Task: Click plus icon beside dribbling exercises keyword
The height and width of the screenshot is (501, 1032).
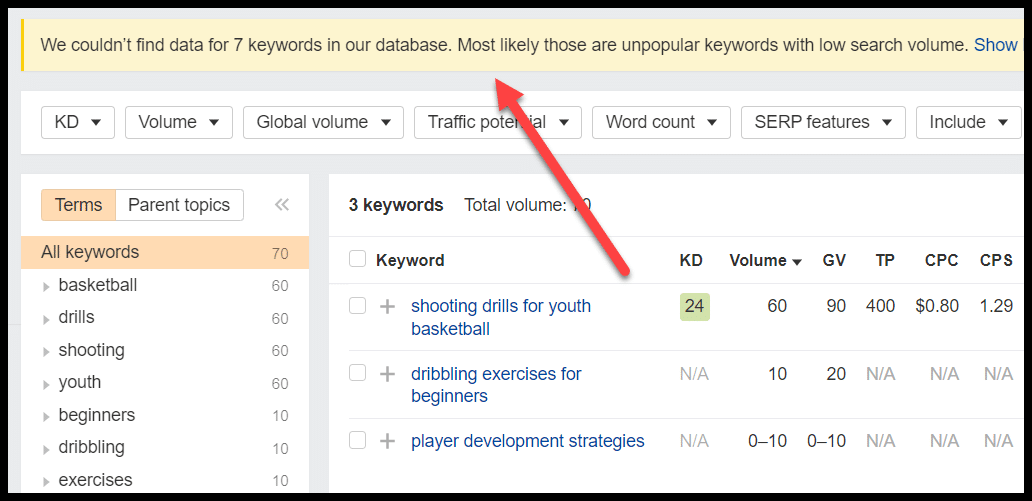Action: (388, 374)
